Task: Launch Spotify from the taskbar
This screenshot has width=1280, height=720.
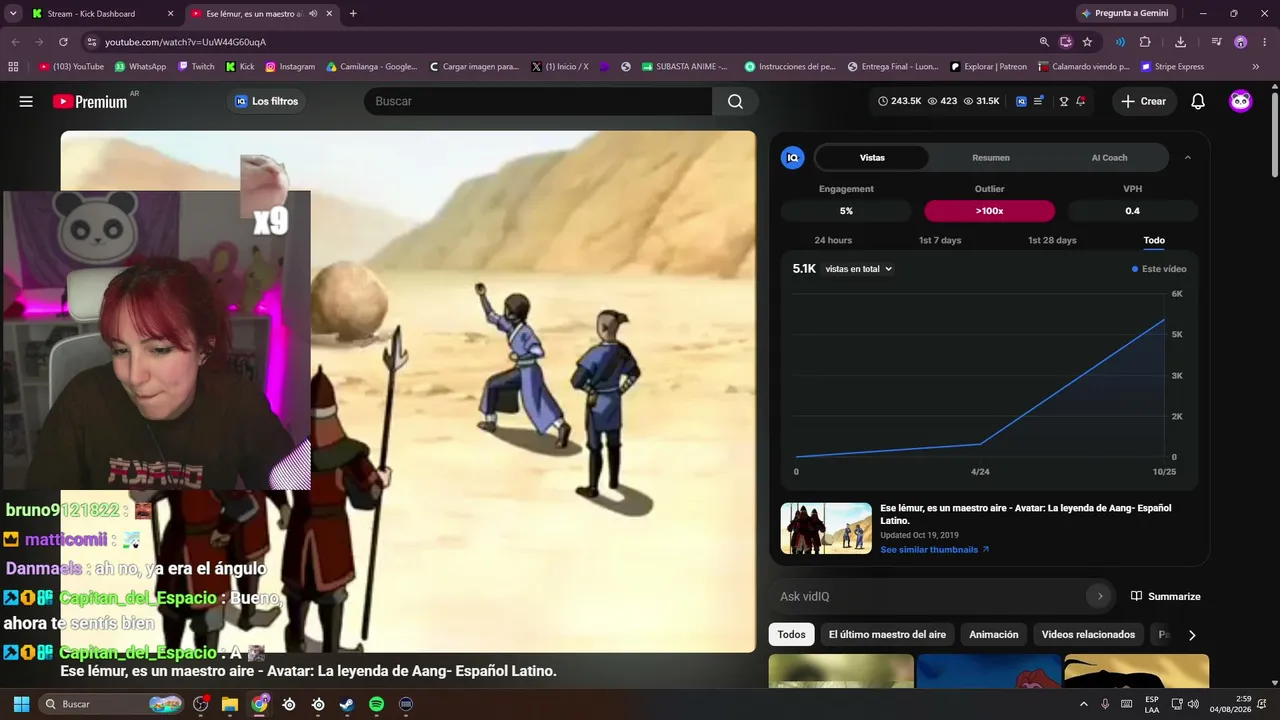Action: coord(376,704)
